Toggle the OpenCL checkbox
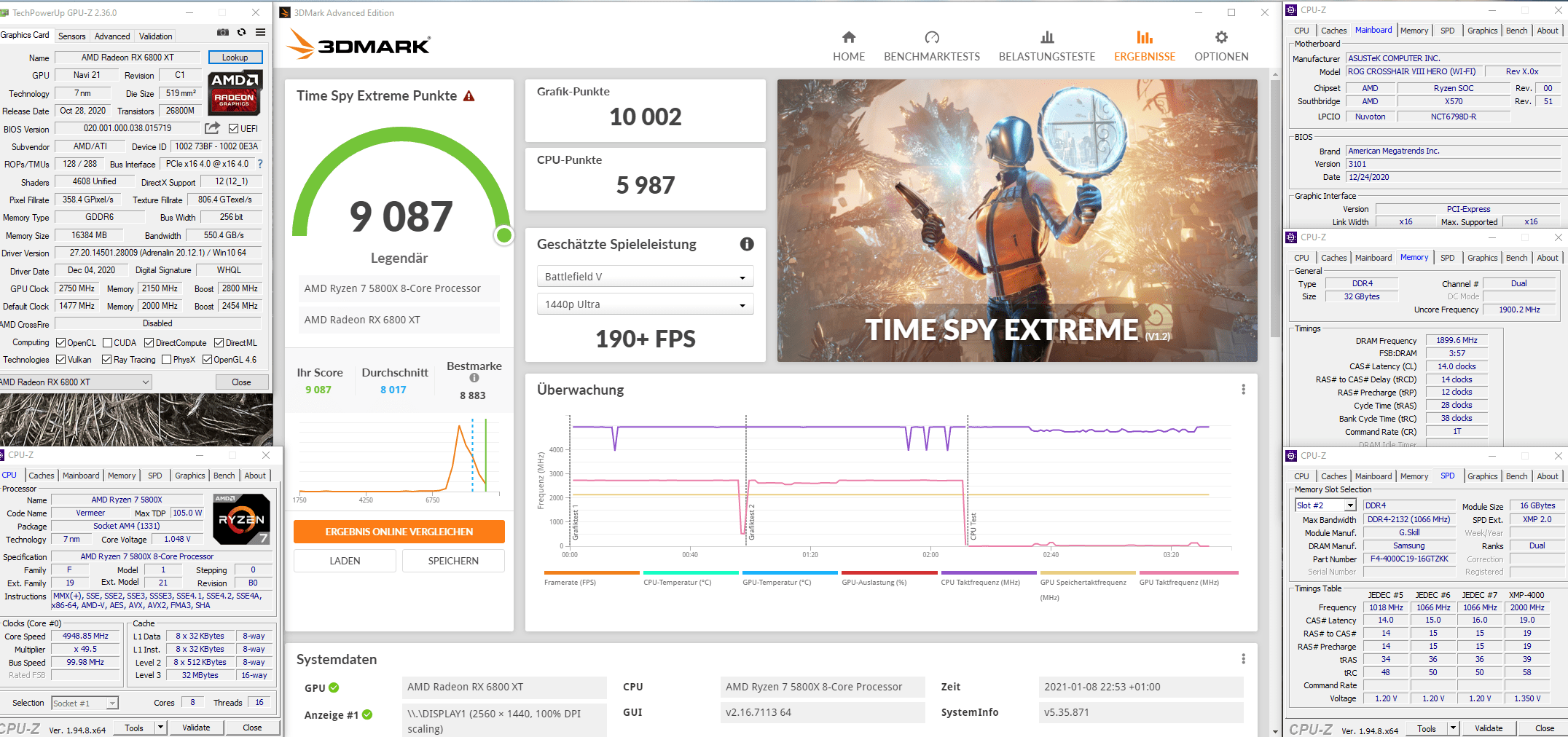This screenshot has height=737, width=1568. point(61,343)
